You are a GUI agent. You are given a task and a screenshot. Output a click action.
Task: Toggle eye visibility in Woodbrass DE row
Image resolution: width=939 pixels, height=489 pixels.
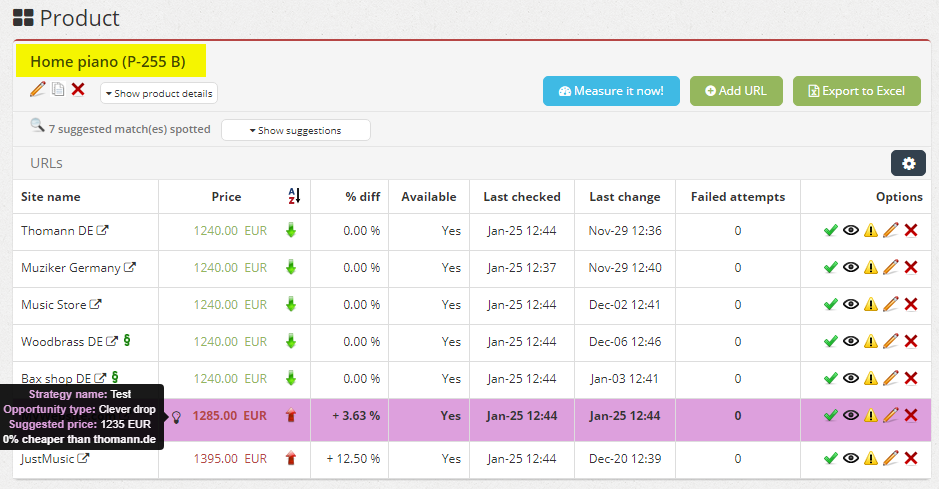point(851,342)
